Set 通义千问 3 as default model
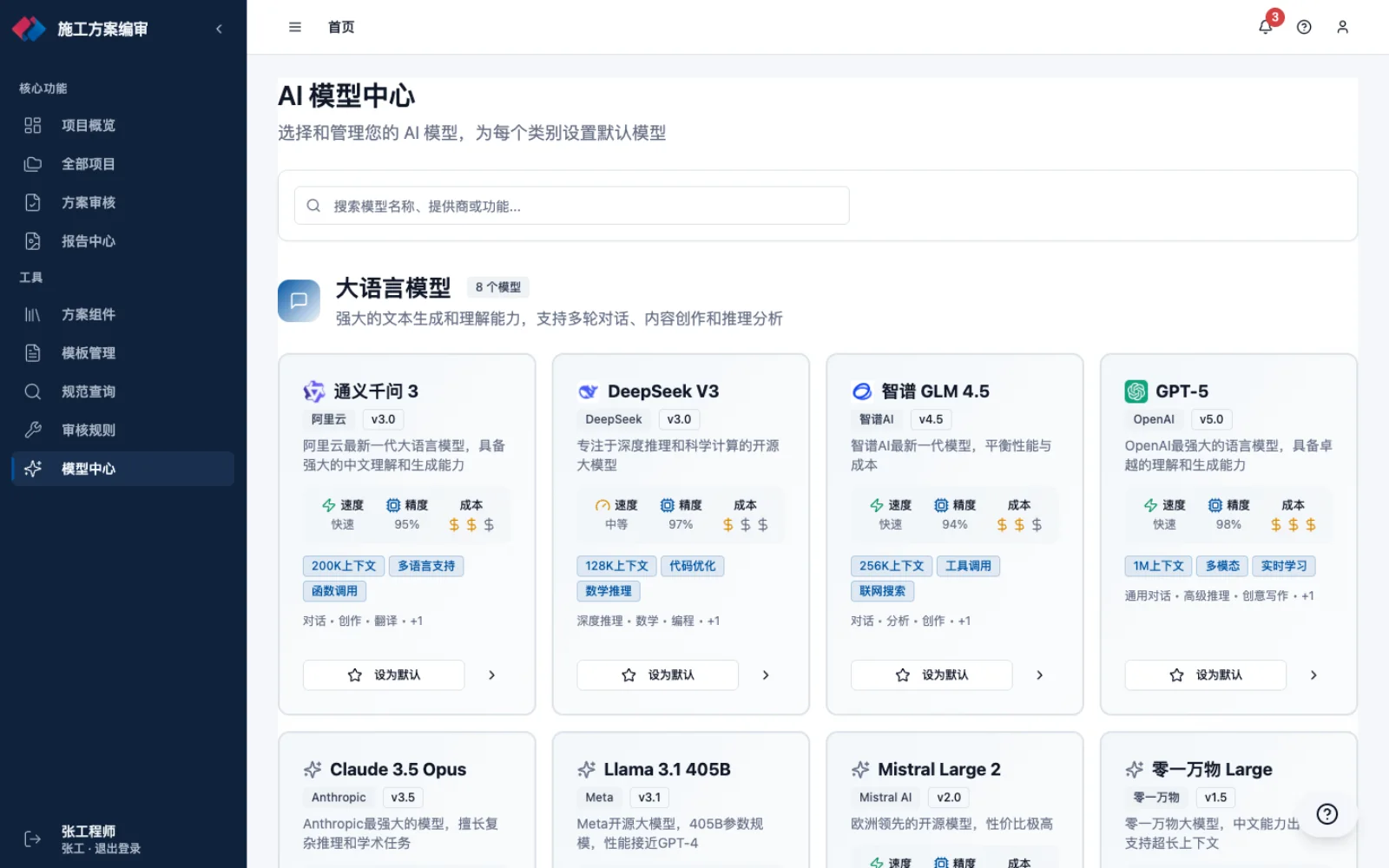The image size is (1389, 868). click(x=384, y=674)
